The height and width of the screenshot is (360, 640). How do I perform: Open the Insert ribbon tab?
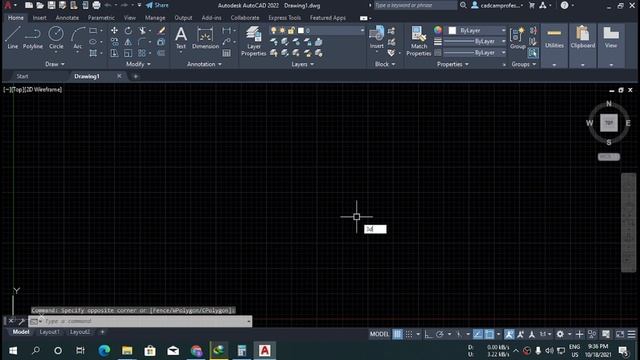click(x=39, y=18)
